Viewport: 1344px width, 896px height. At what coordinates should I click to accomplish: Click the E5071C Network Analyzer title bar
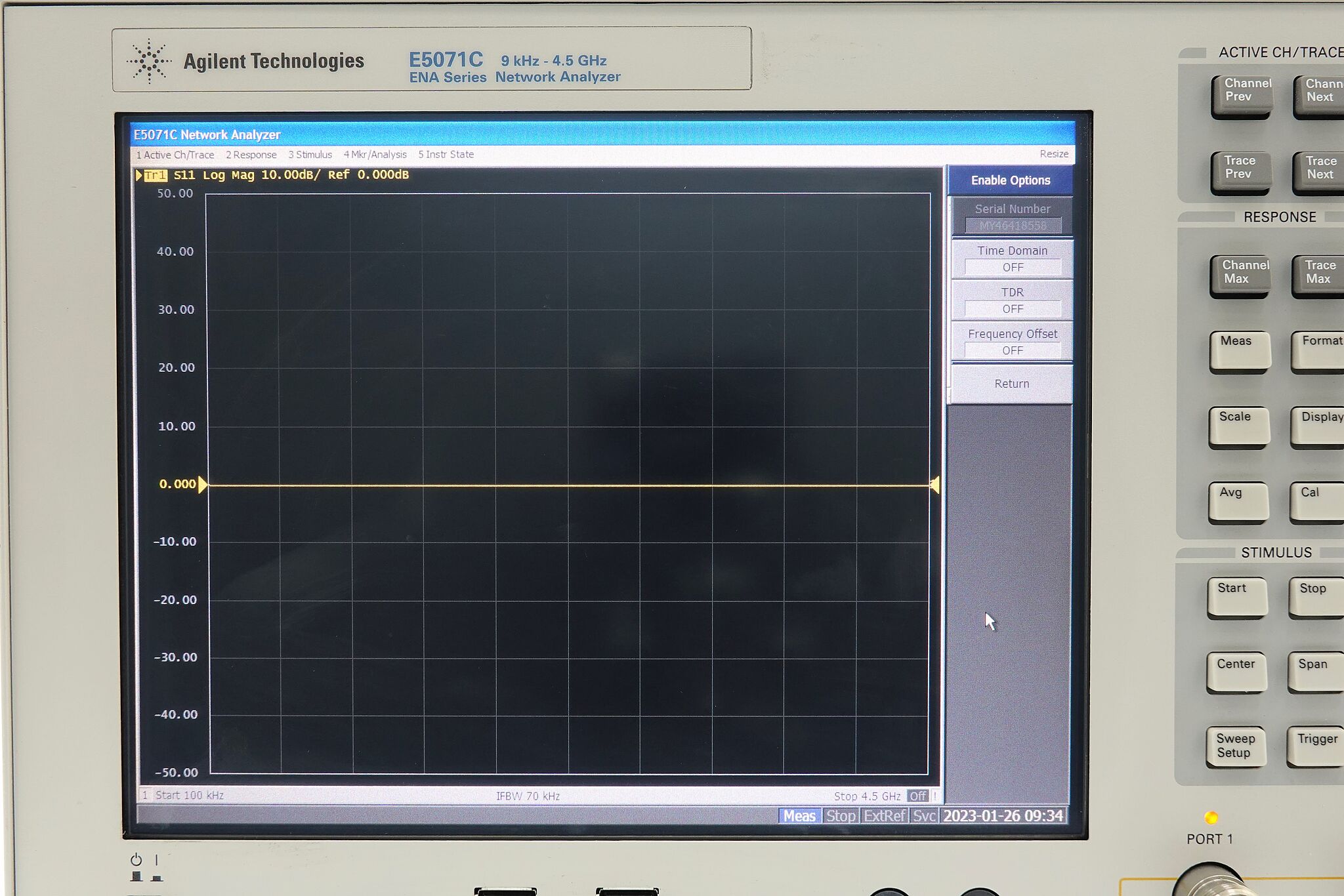point(602,134)
